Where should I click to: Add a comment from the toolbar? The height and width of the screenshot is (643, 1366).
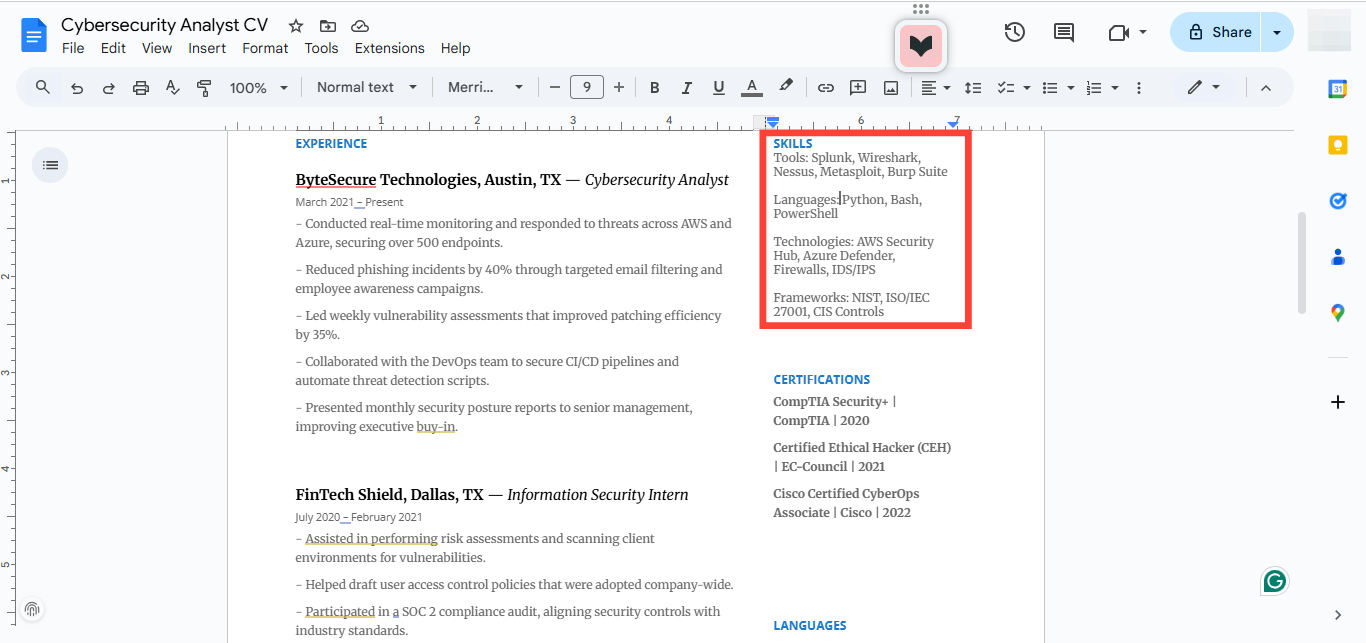coord(858,88)
